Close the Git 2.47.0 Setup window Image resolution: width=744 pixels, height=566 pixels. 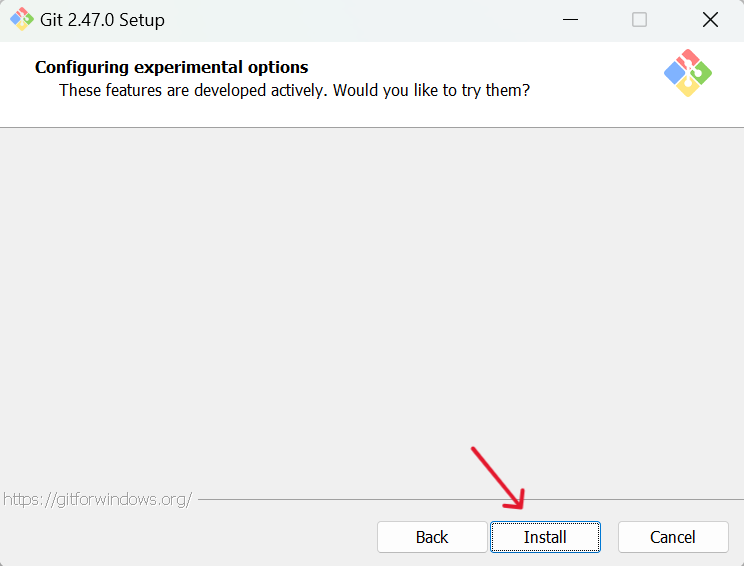pyautogui.click(x=710, y=20)
